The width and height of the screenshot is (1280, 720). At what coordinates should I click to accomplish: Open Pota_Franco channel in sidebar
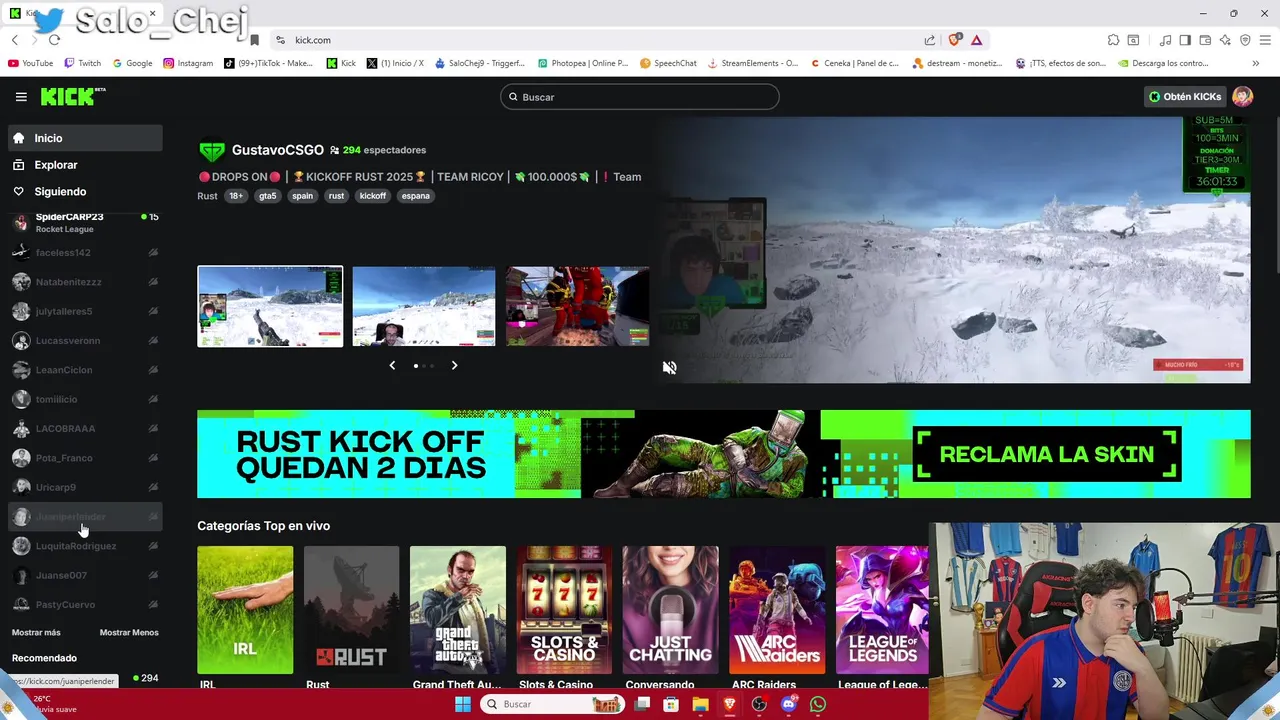tap(85, 458)
